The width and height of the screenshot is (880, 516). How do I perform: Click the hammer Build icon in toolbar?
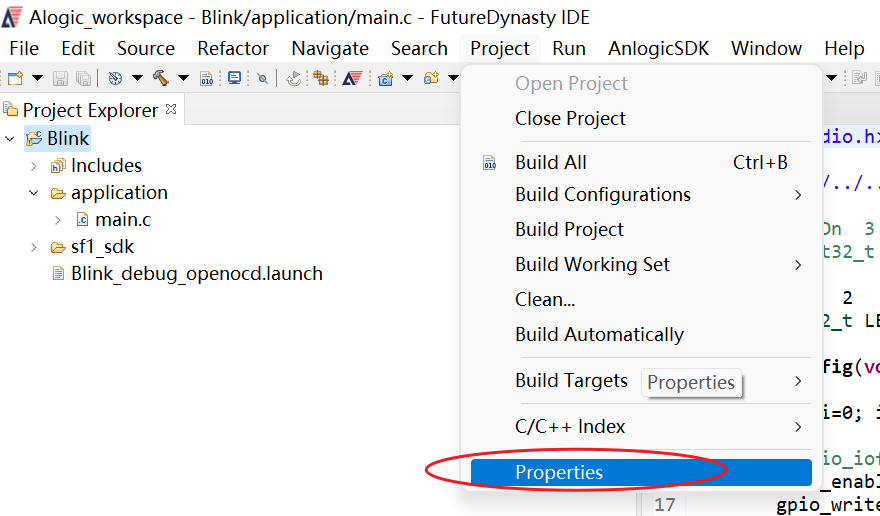(x=161, y=78)
